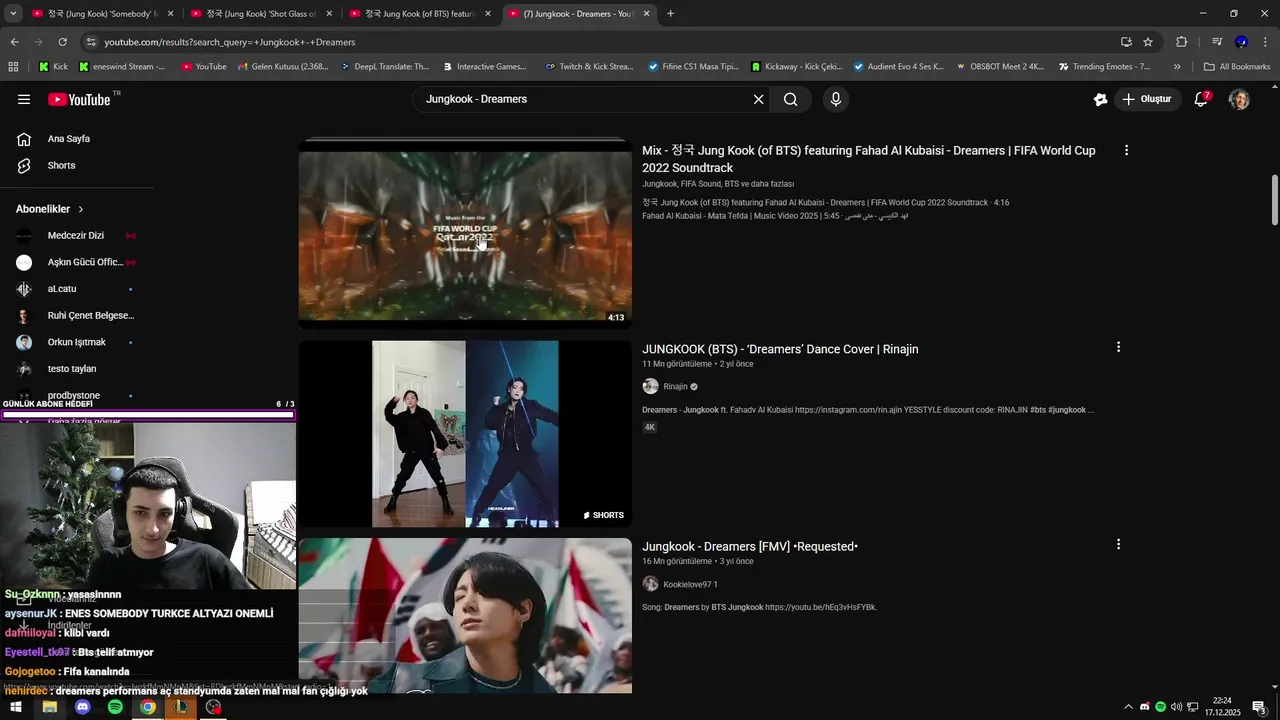The image size is (1280, 720).
Task: Close the 'Somebody' Jung Kook tab
Action: [x=170, y=14]
